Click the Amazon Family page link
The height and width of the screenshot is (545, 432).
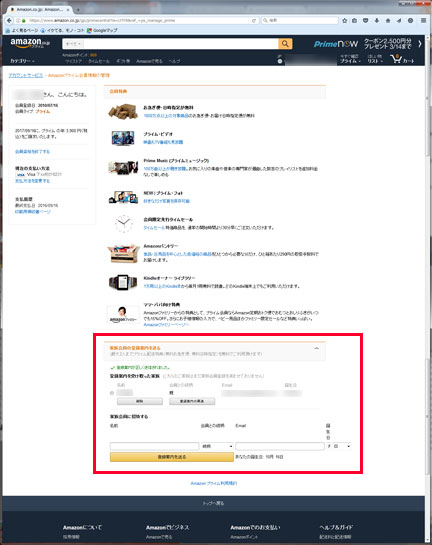(x=166, y=325)
